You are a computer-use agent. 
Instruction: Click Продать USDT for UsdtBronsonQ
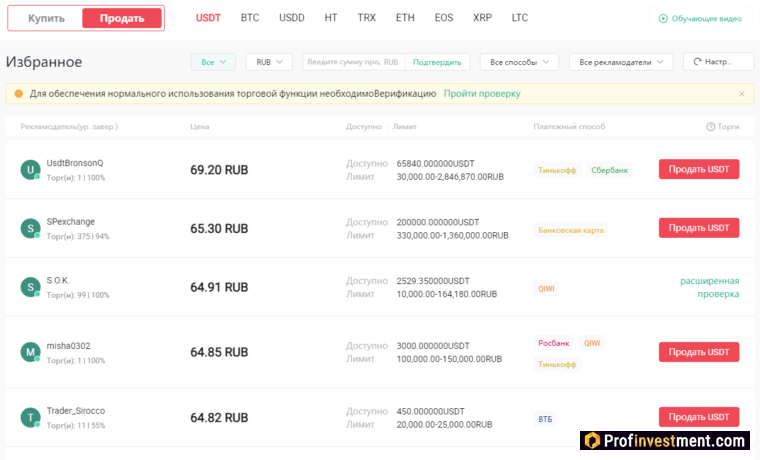(x=698, y=169)
